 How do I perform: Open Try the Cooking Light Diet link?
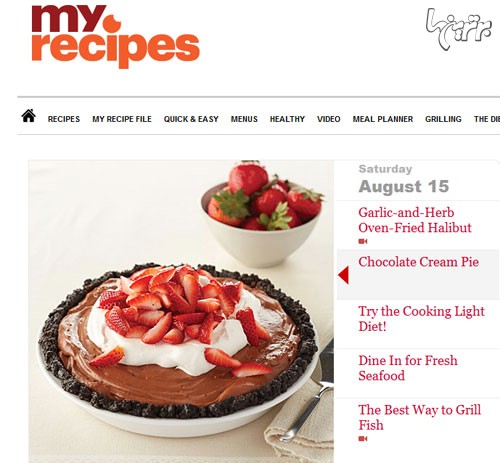(x=421, y=319)
